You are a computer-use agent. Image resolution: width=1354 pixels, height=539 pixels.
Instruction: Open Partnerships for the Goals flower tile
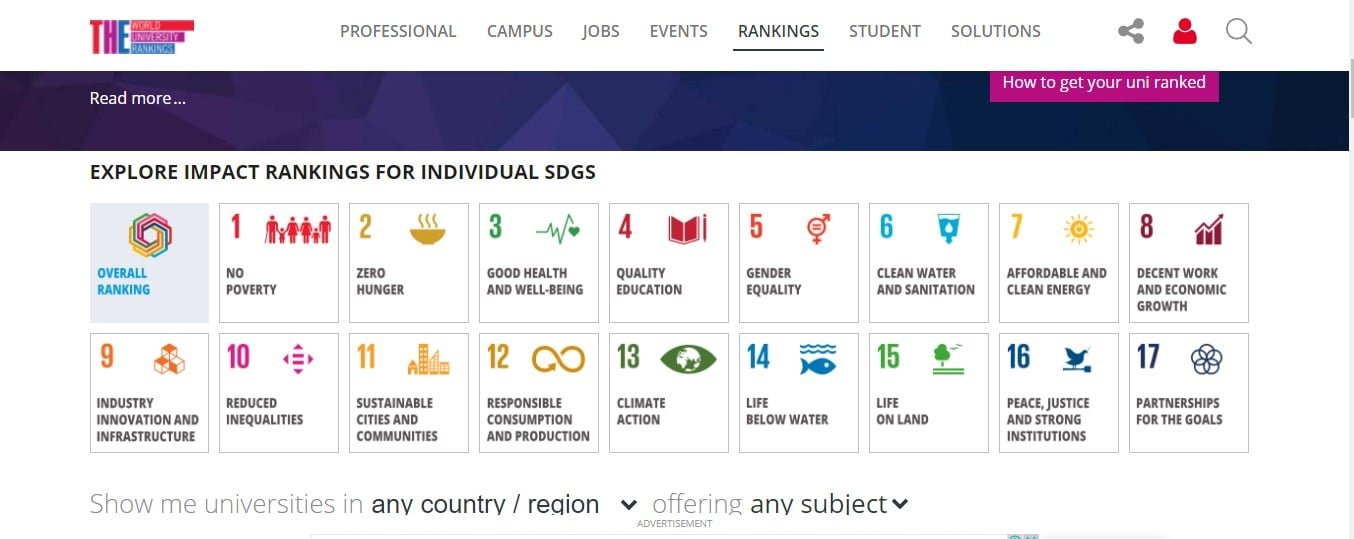[x=1188, y=393]
